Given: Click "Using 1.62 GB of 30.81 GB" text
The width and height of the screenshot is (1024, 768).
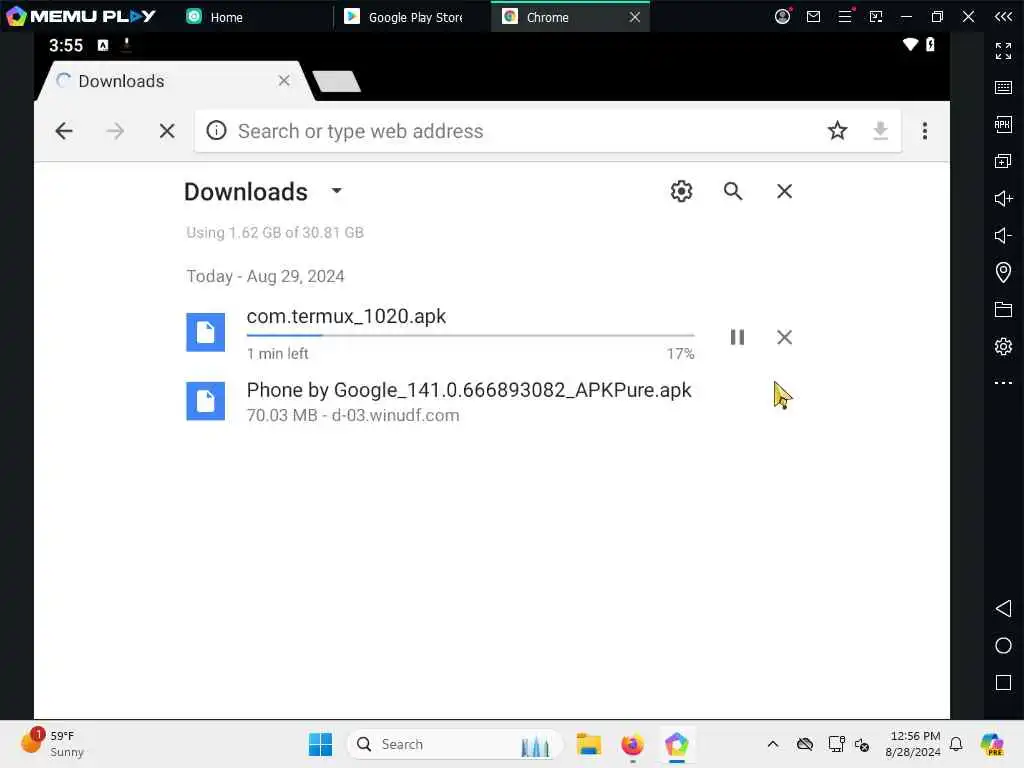Looking at the screenshot, I should point(275,232).
